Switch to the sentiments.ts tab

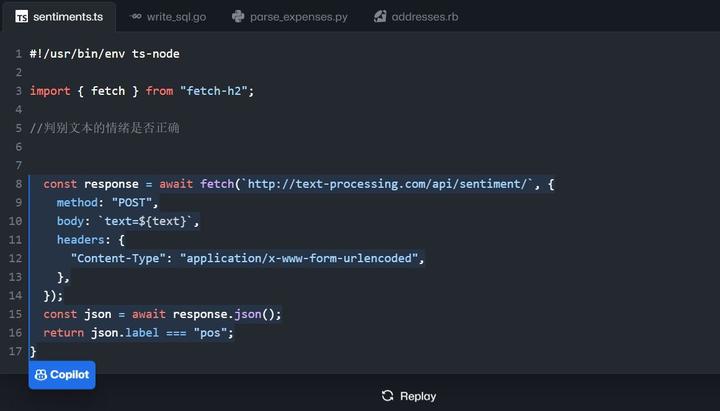(x=67, y=17)
